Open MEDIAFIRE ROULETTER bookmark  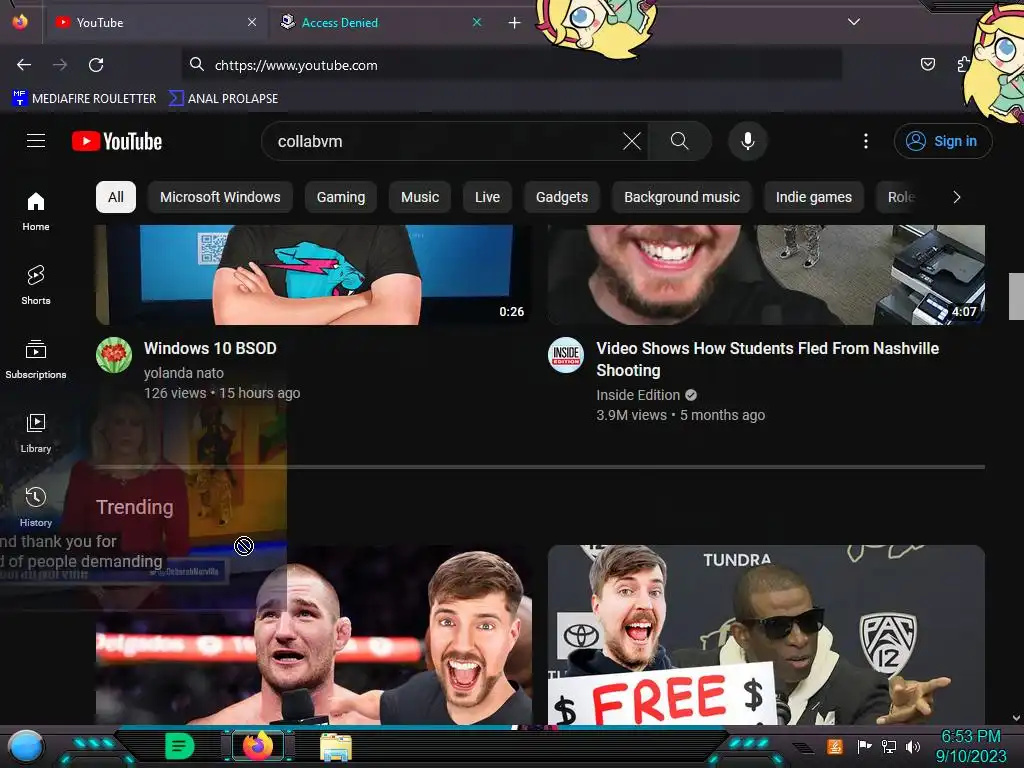(85, 99)
